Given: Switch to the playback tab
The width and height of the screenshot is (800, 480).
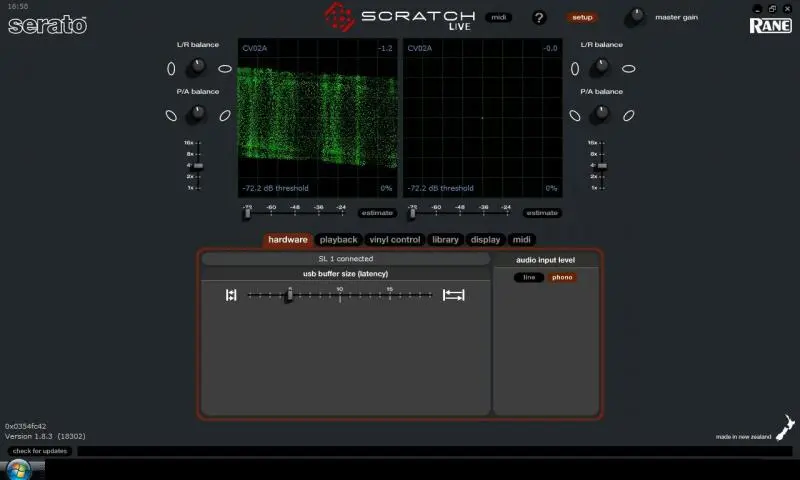Looking at the screenshot, I should (338, 240).
